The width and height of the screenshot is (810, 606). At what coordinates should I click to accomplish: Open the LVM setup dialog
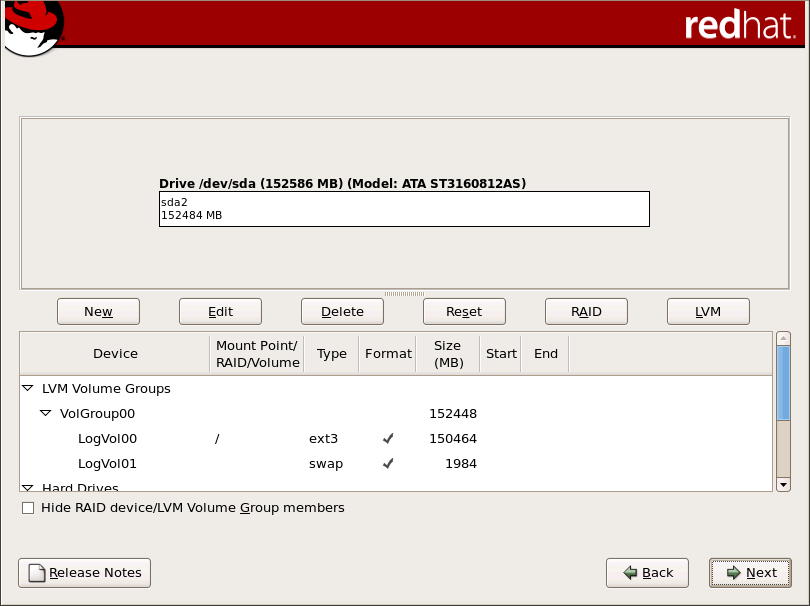(708, 311)
